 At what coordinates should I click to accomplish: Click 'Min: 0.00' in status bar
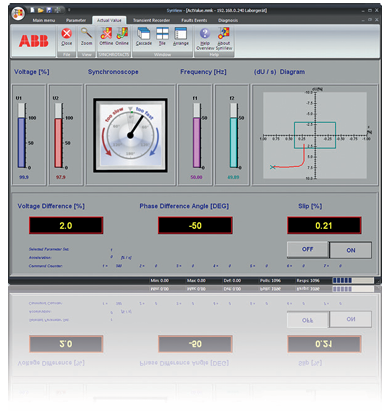click(x=160, y=280)
